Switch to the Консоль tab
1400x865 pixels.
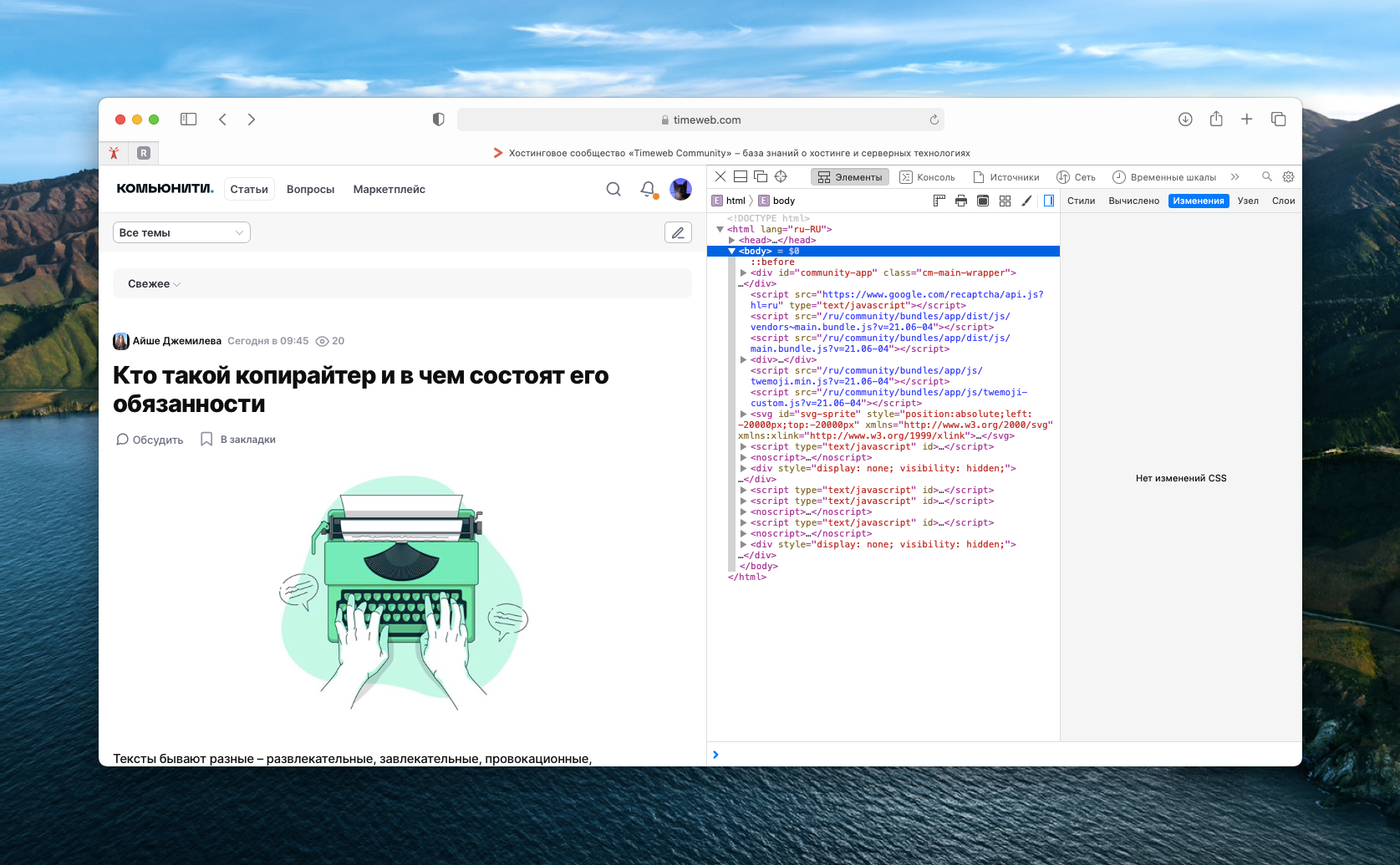[927, 177]
